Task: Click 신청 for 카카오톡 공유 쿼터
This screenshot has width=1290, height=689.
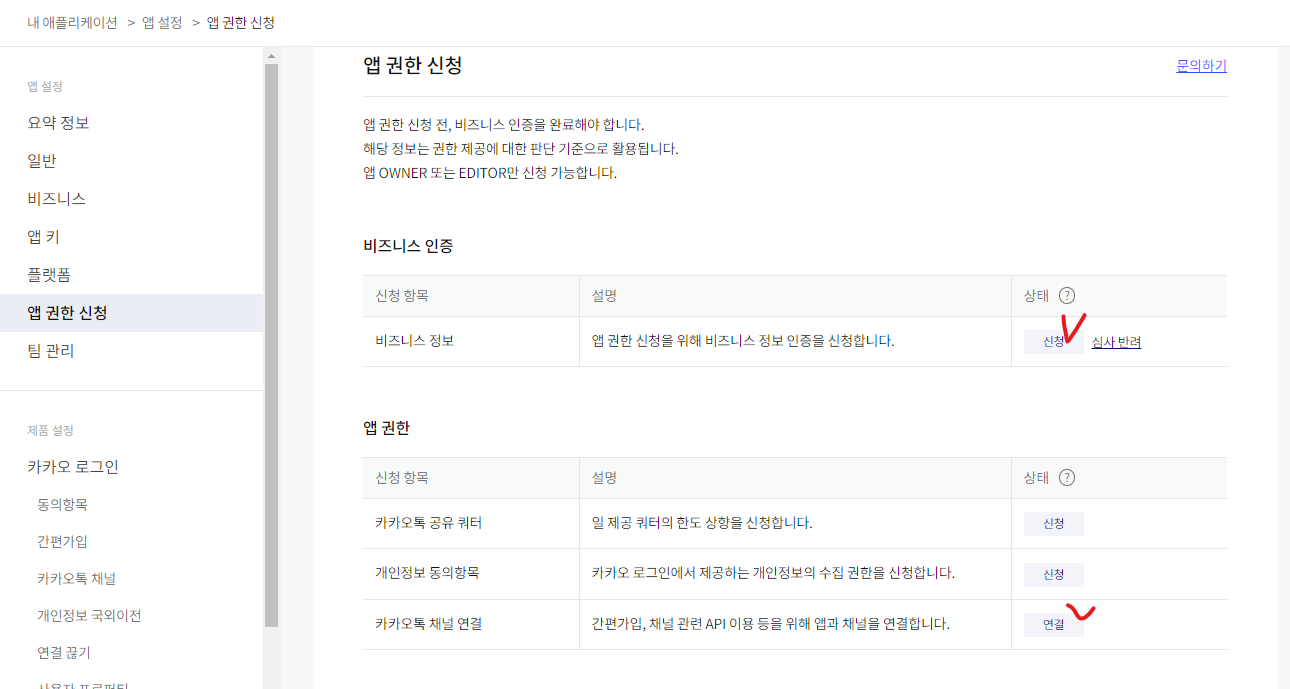Action: (1054, 524)
